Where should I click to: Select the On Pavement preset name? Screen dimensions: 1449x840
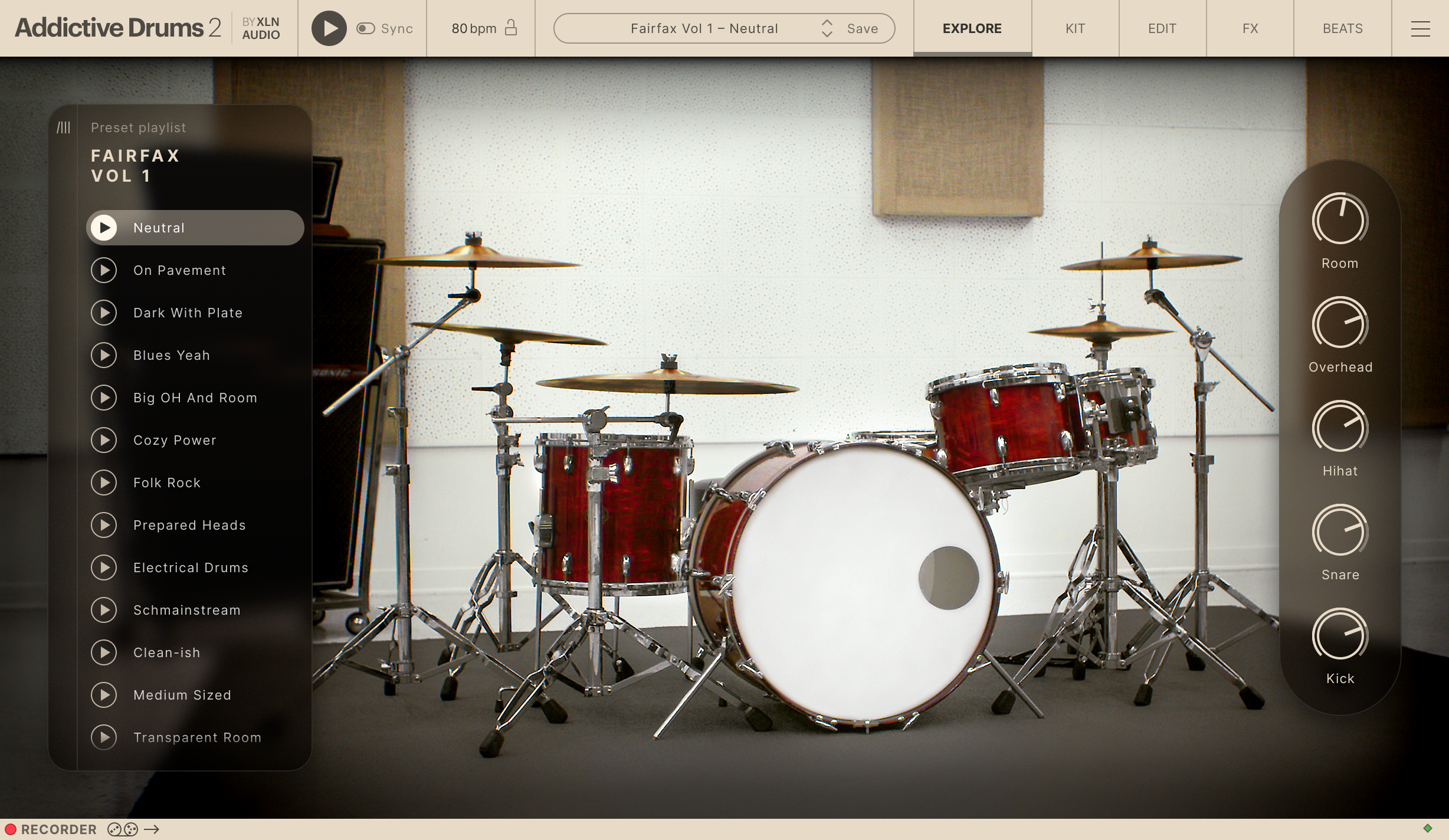(x=180, y=270)
